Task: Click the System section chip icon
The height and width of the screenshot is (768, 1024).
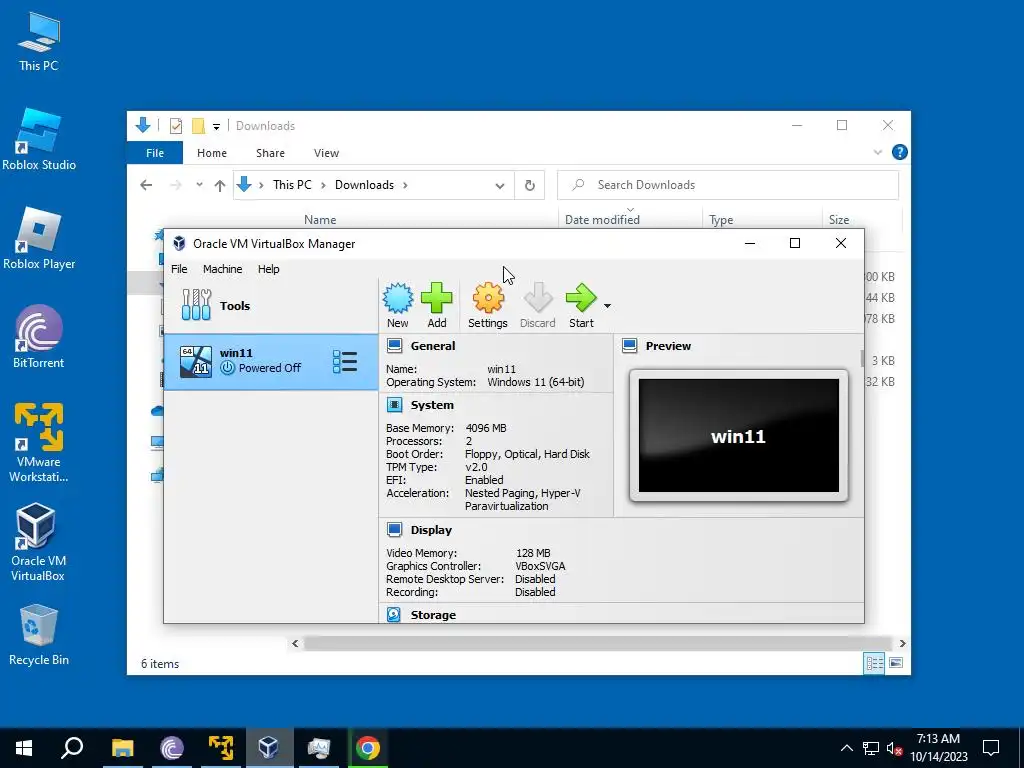Action: coord(394,405)
